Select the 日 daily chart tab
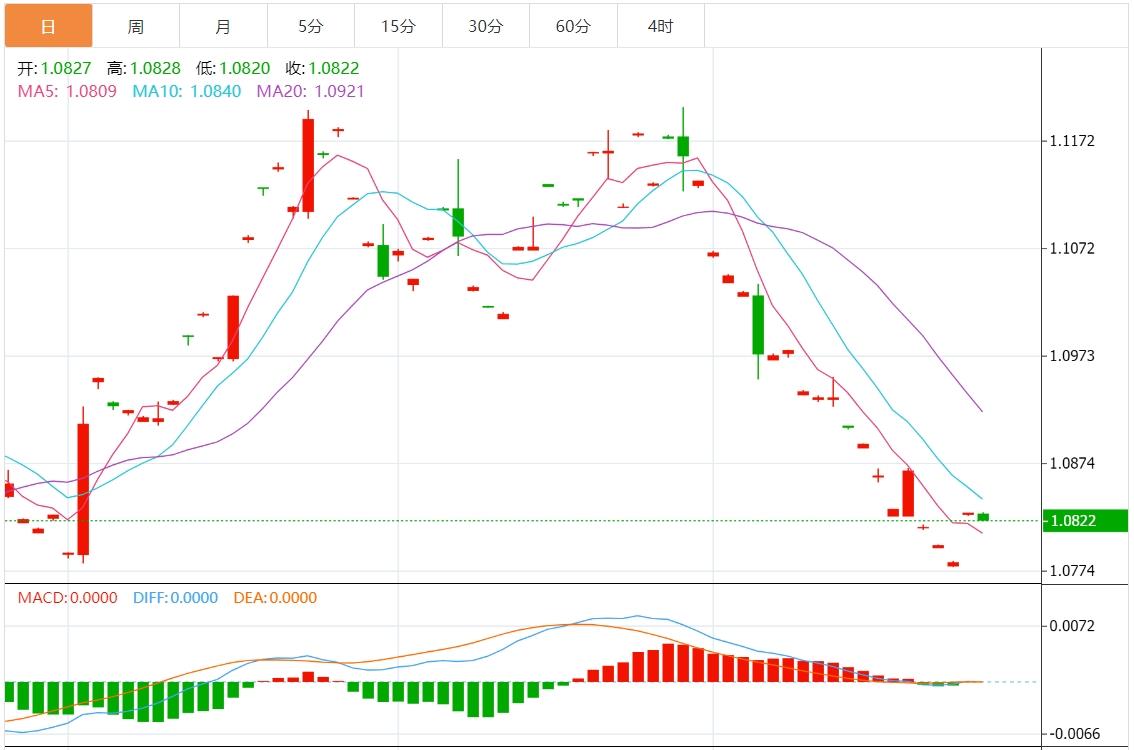This screenshot has height=750, width=1134. pos(49,26)
